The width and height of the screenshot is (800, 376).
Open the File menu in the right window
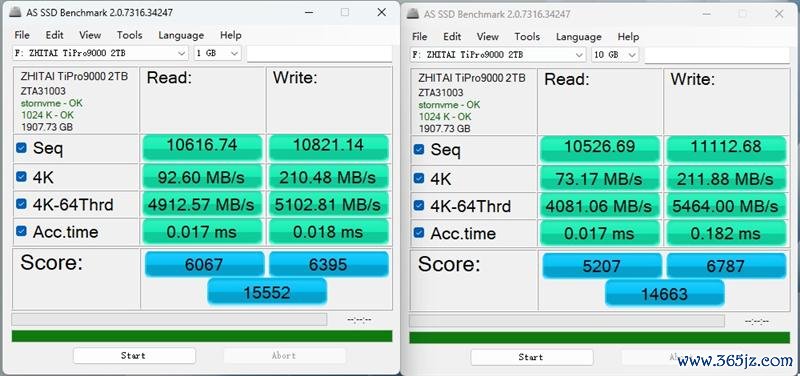coord(419,37)
